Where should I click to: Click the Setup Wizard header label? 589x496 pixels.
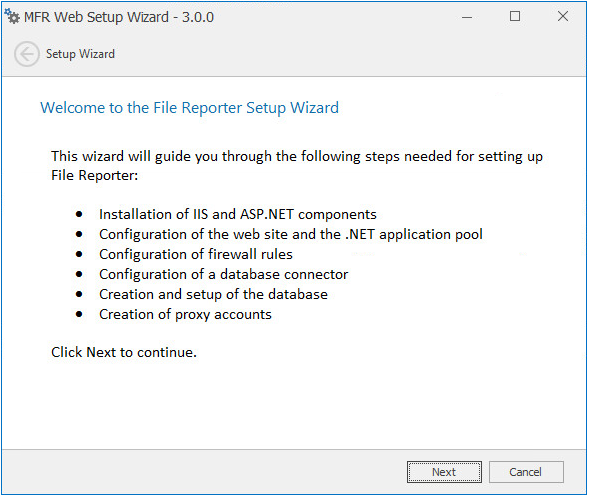80,54
